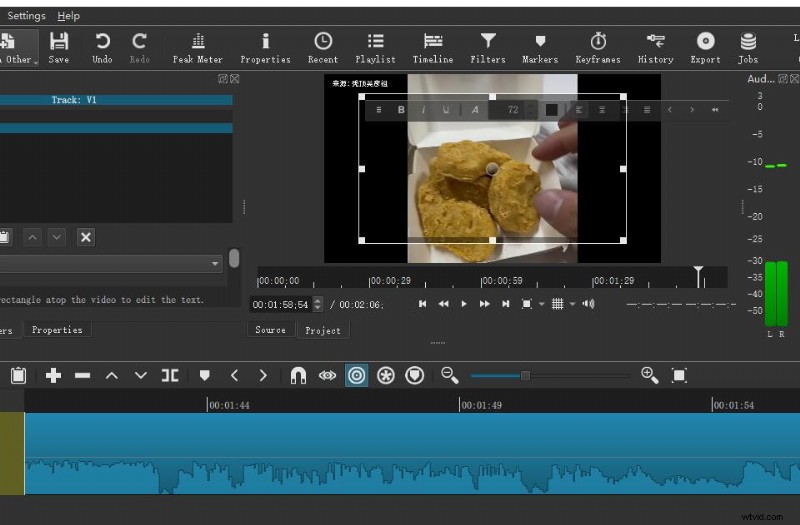Image resolution: width=800 pixels, height=525 pixels.
Task: Open the Filters panel
Action: [x=488, y=48]
